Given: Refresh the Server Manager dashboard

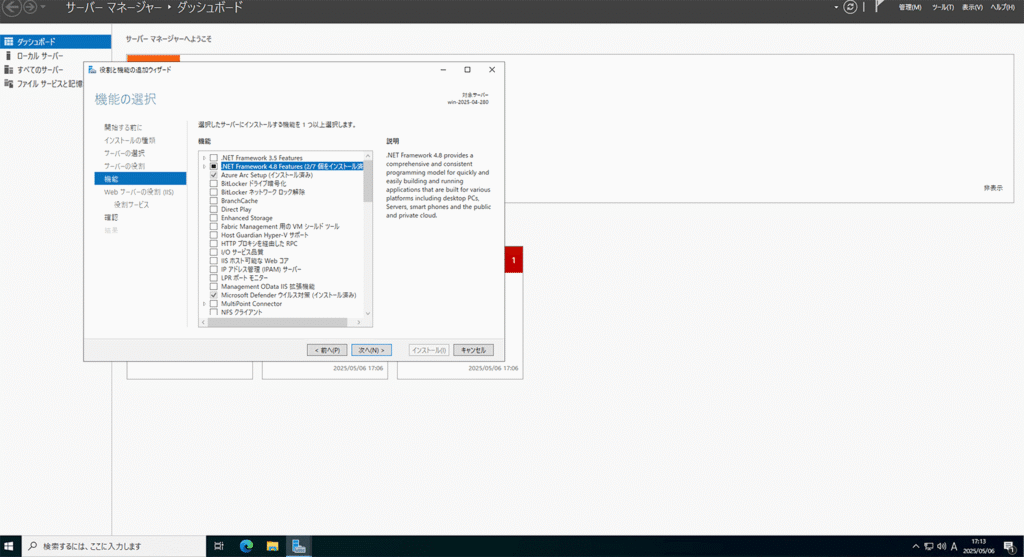Looking at the screenshot, I should [850, 7].
